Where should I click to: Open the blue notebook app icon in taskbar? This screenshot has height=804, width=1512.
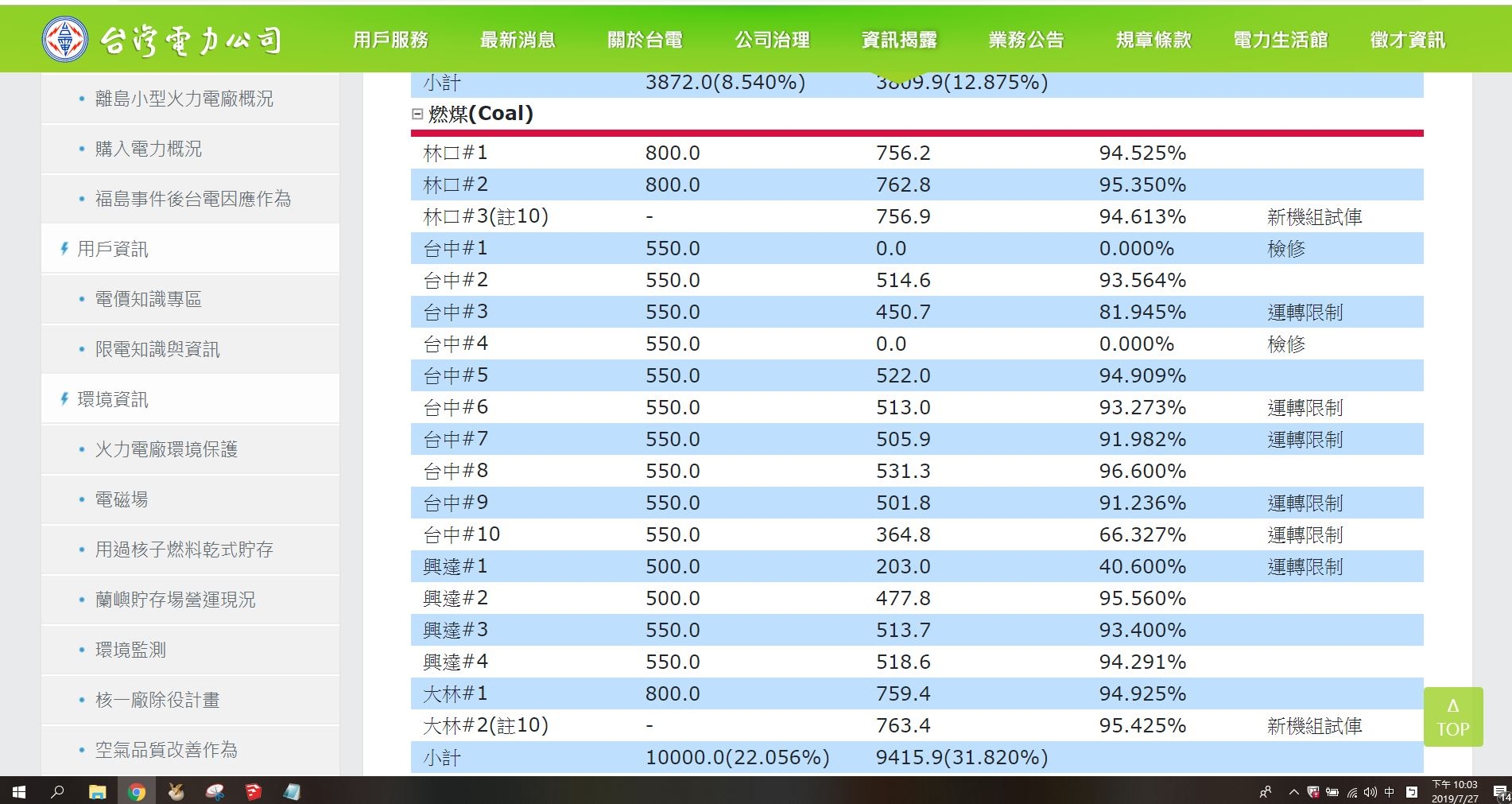point(292,791)
